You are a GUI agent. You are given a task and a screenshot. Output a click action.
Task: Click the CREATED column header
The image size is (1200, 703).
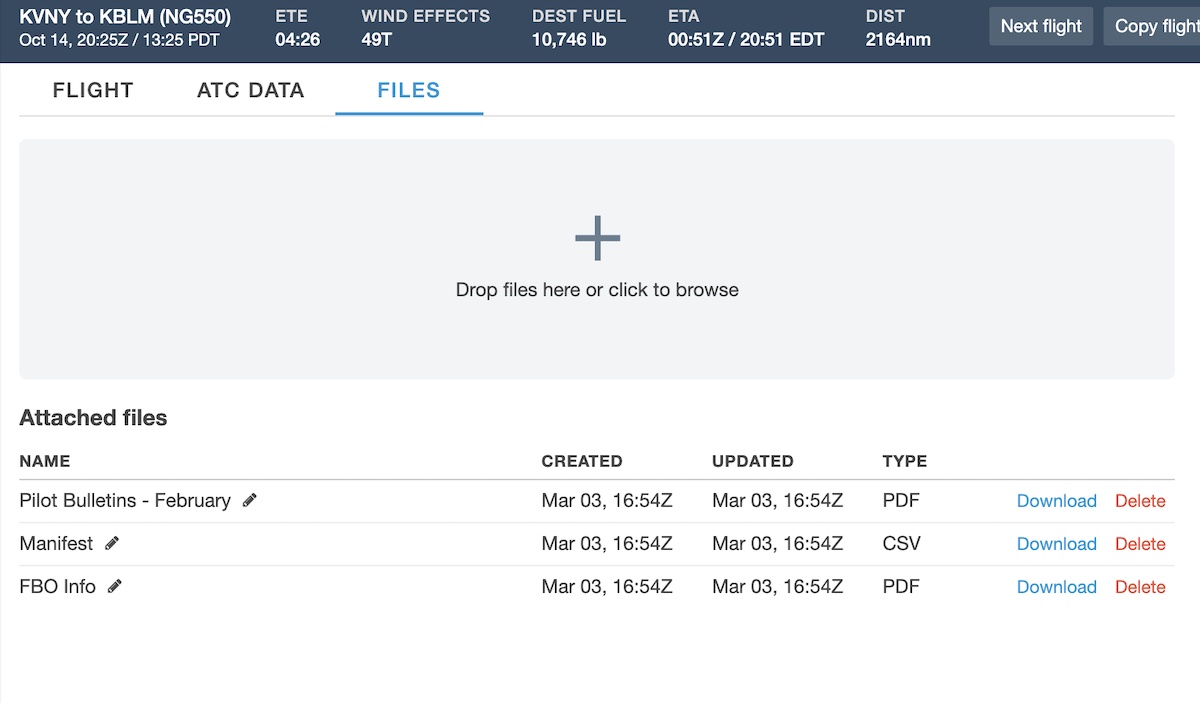point(582,461)
